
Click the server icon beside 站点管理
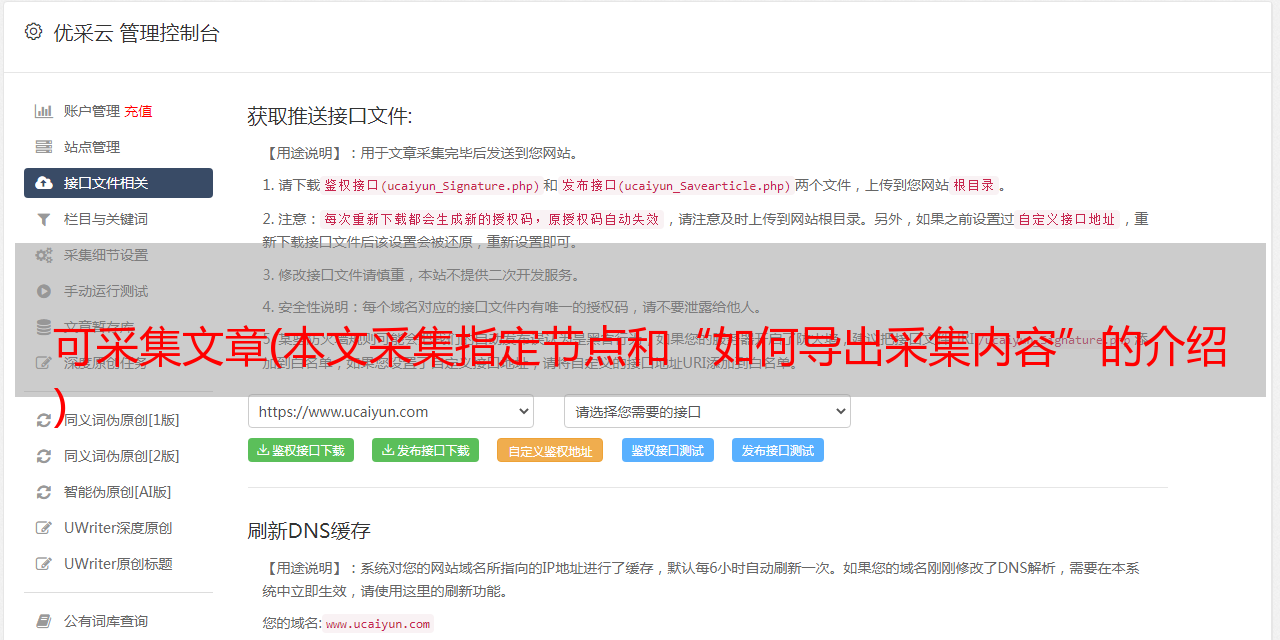[44, 147]
